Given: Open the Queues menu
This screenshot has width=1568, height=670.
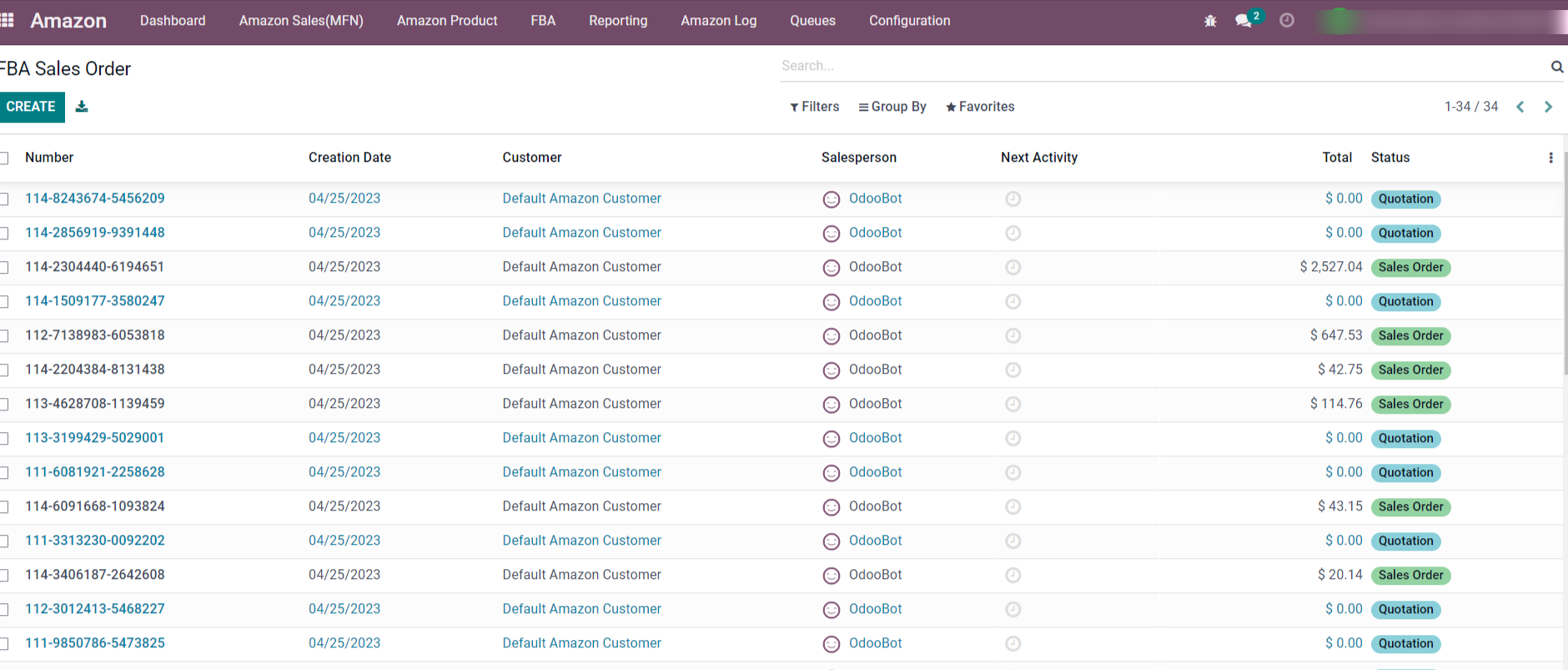Looking at the screenshot, I should click(x=812, y=21).
